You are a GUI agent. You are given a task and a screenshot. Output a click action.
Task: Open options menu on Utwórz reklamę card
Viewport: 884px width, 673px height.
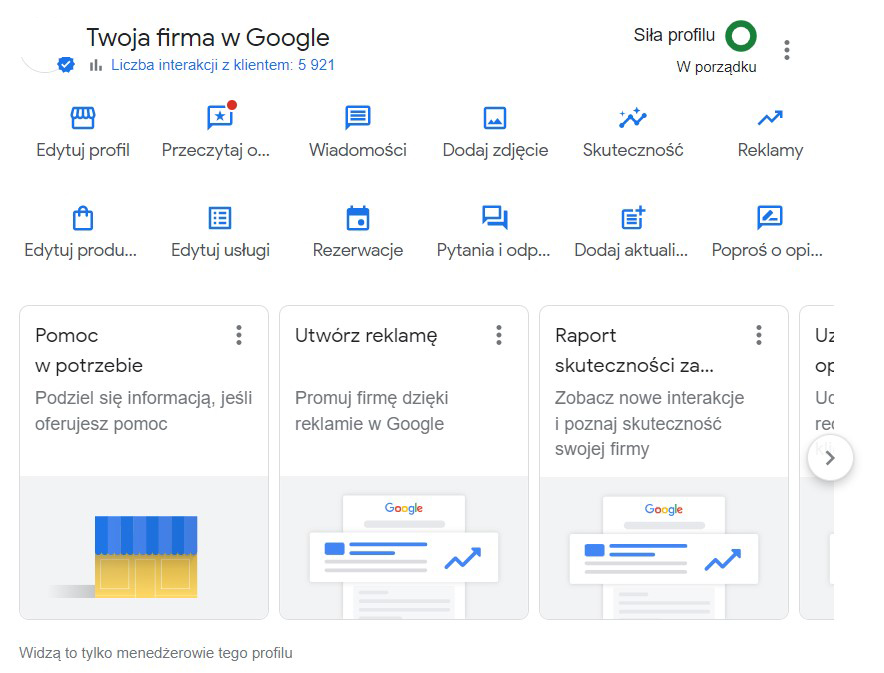coord(499,335)
